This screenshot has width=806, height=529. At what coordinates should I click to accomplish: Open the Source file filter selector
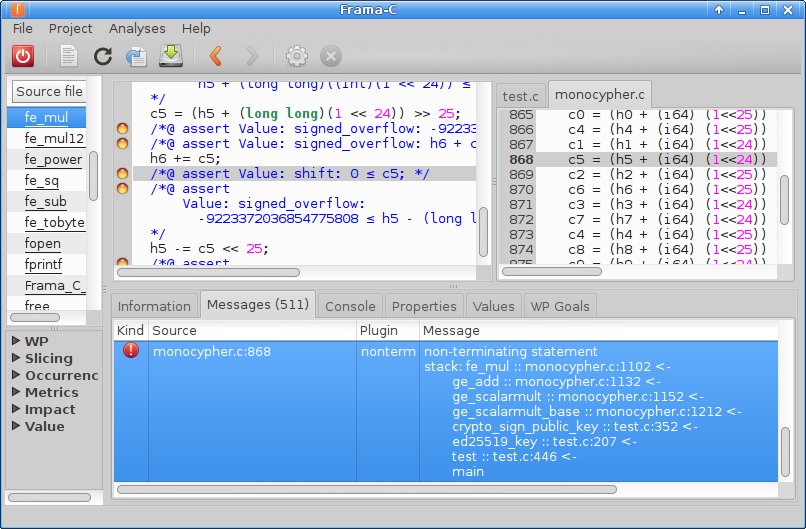[49, 92]
